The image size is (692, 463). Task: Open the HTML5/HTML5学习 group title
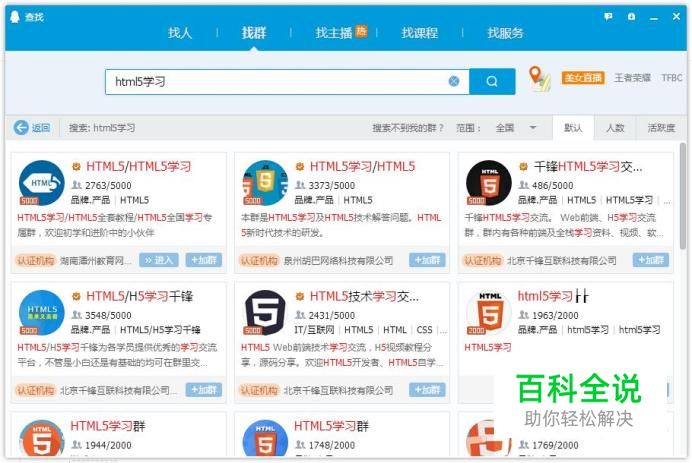[139, 166]
